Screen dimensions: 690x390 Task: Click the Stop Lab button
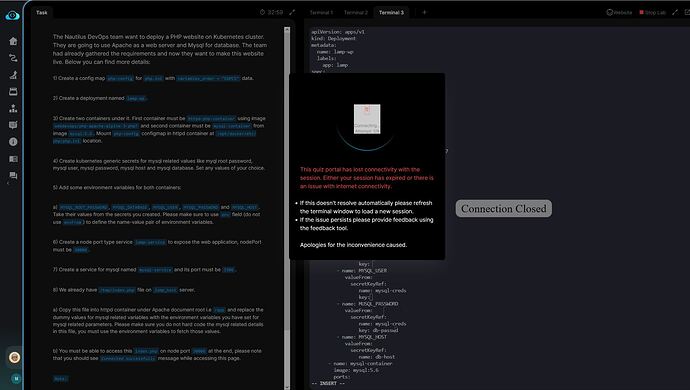pyautogui.click(x=653, y=12)
